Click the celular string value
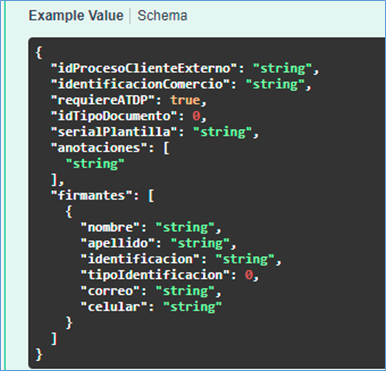The width and height of the screenshot is (386, 371). coord(192,307)
